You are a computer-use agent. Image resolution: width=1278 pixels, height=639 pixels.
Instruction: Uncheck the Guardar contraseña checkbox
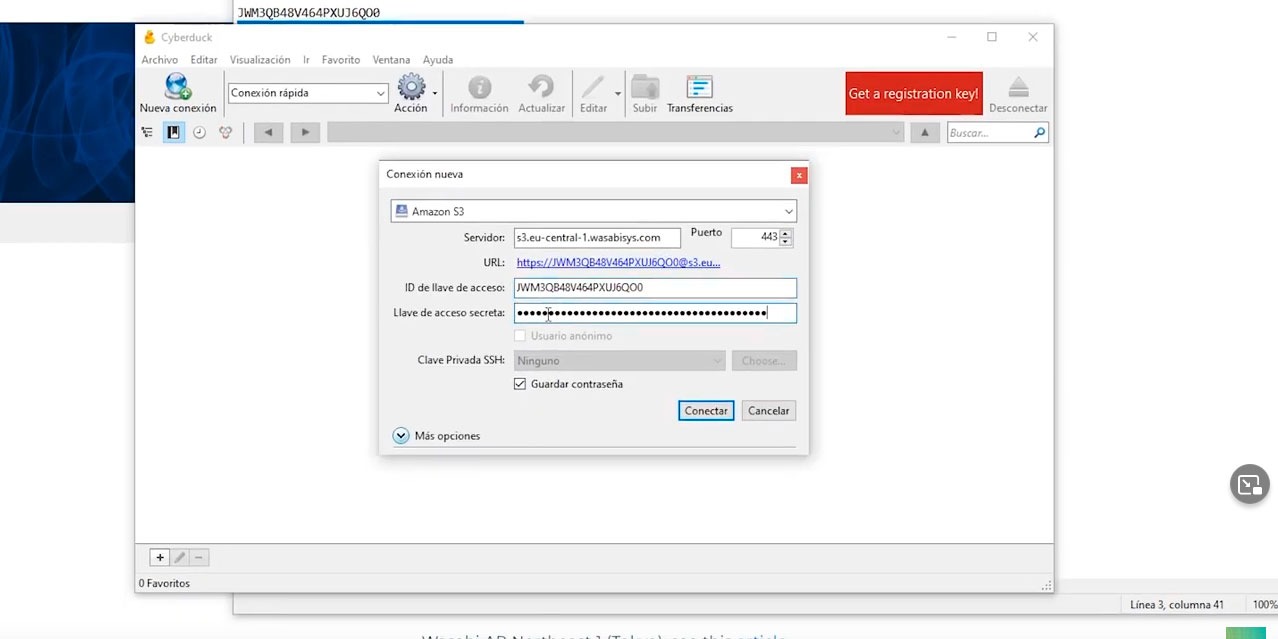click(520, 384)
